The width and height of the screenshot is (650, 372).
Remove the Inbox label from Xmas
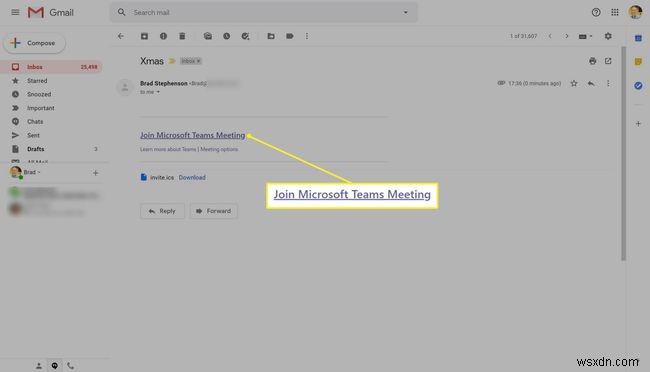click(199, 61)
